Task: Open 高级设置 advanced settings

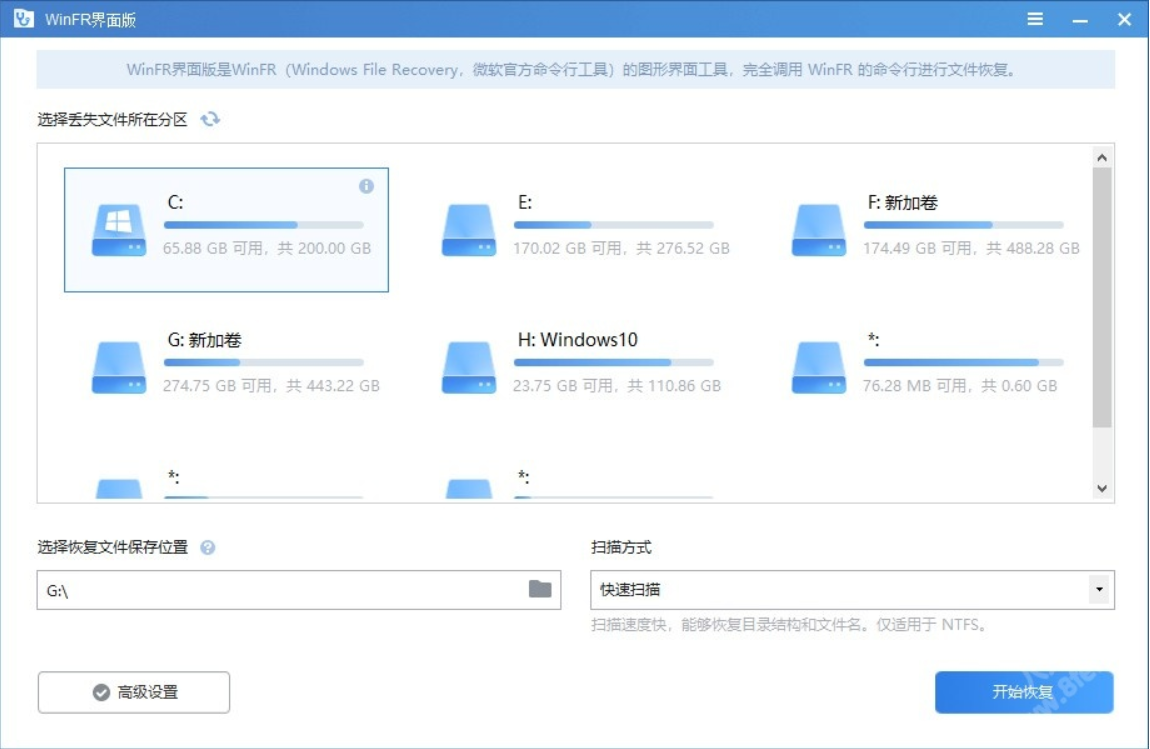Action: [134, 692]
